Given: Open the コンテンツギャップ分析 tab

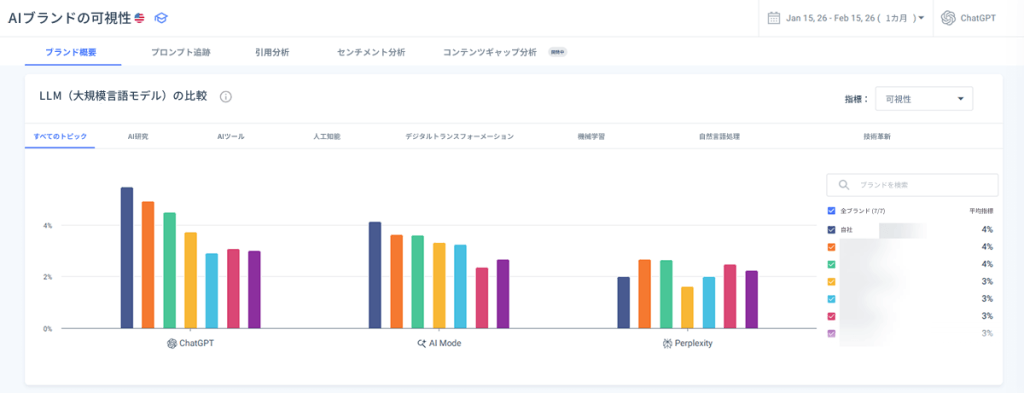Looking at the screenshot, I should [x=490, y=52].
